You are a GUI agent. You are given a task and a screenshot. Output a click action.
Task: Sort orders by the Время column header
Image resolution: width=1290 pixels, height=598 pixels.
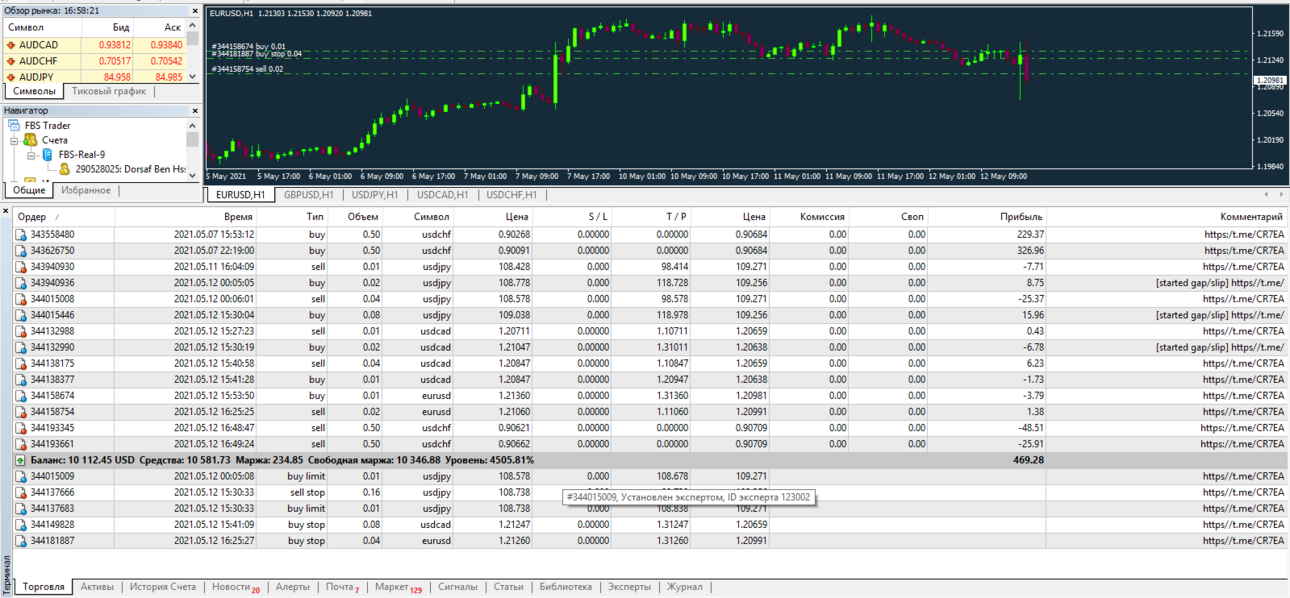186,217
